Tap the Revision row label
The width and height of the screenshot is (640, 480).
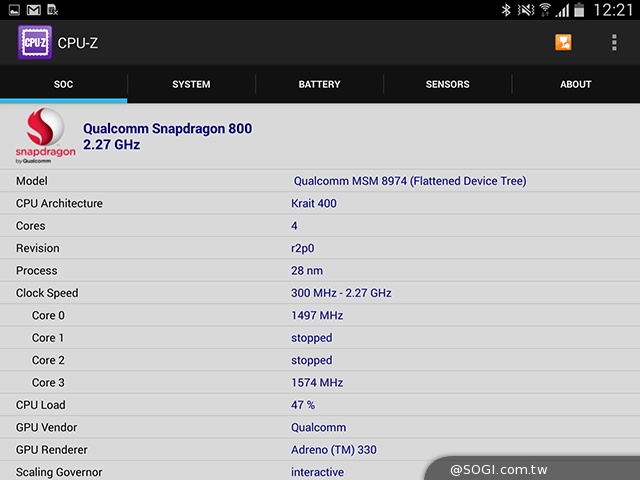(38, 248)
